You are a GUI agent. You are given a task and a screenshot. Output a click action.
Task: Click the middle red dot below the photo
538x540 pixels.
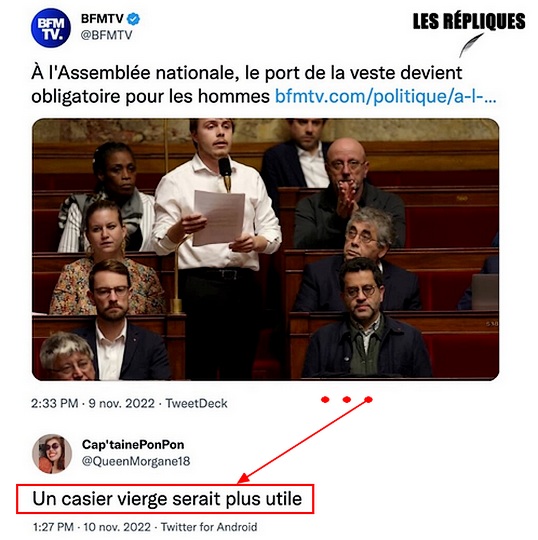(x=346, y=399)
